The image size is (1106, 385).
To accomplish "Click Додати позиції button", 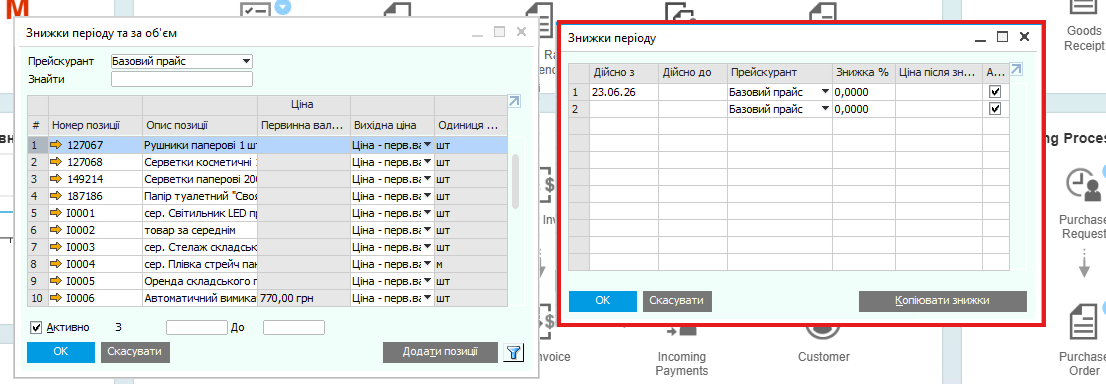I will 440,352.
